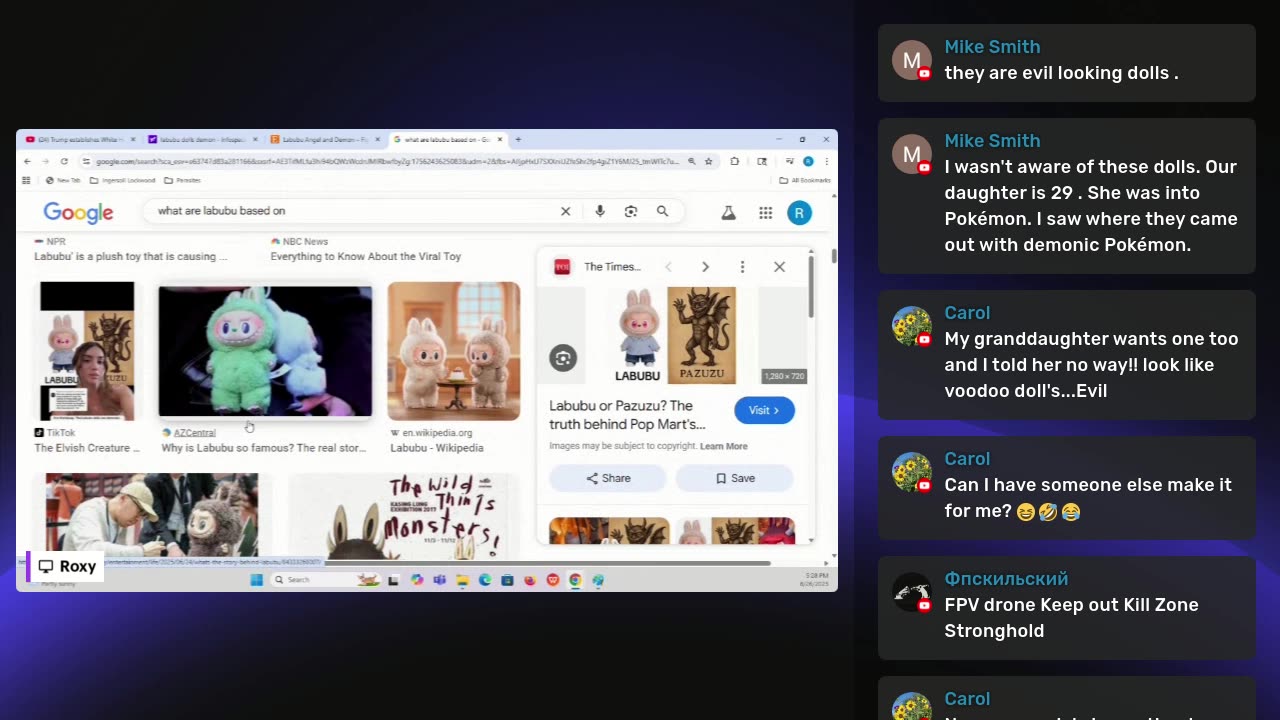
Task: Open Google Labs flask icon
Action: pyautogui.click(x=728, y=212)
